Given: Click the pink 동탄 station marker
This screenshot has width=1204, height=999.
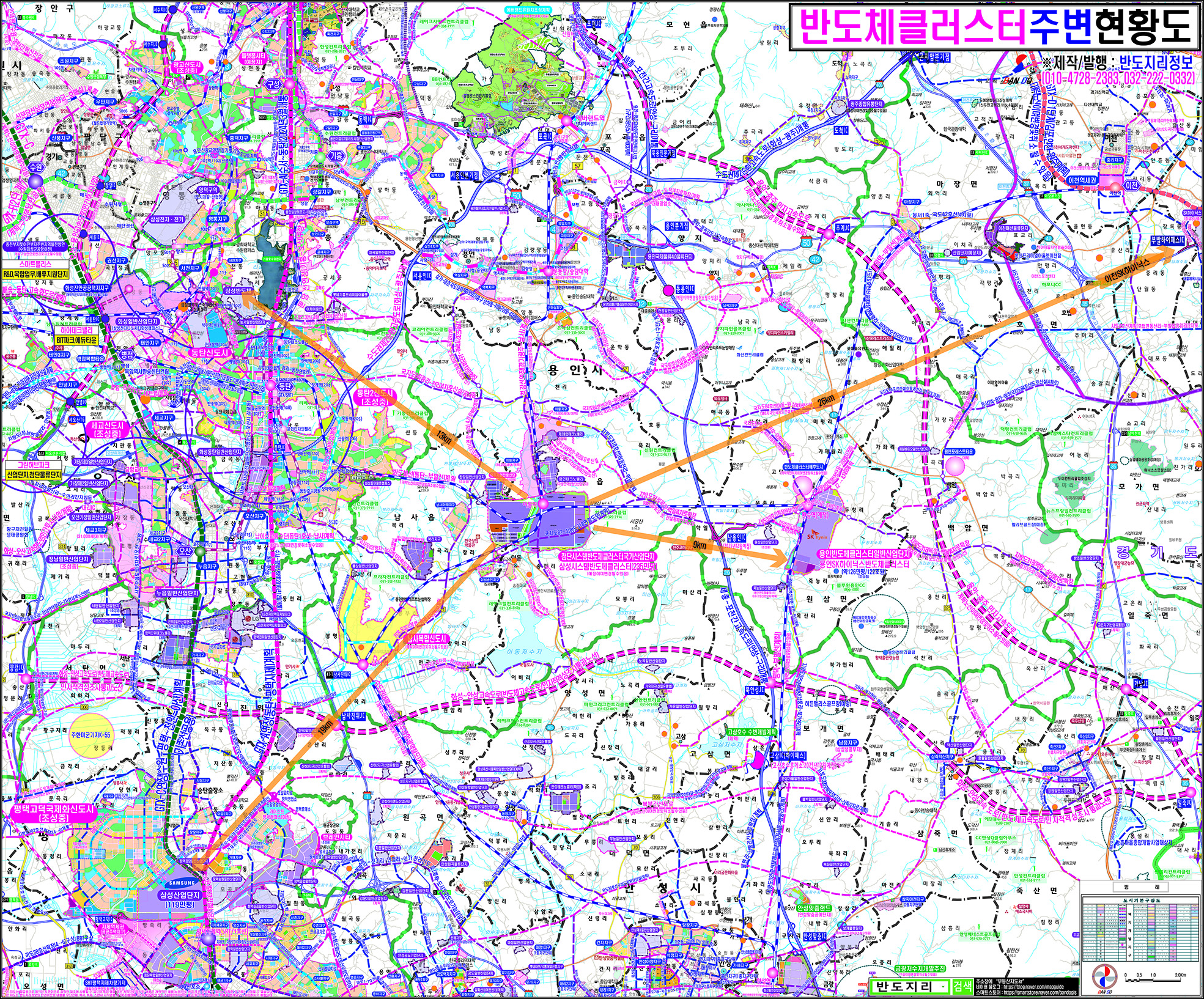Looking at the screenshot, I should click(270, 386).
